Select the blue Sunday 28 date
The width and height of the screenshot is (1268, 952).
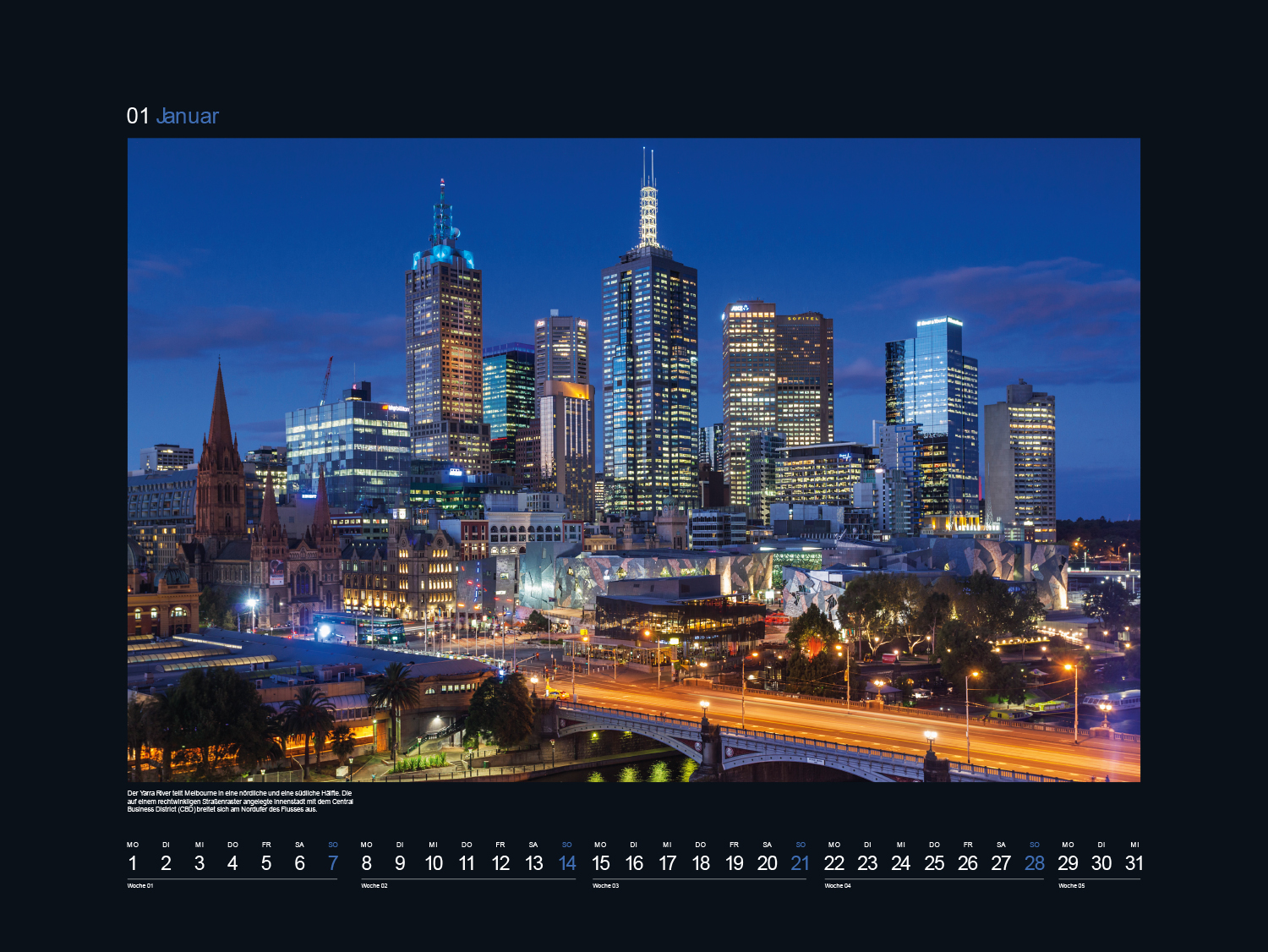click(x=1035, y=863)
